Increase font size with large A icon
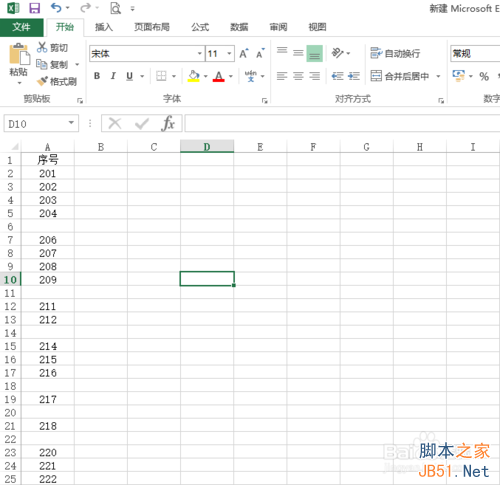The width and height of the screenshot is (500, 485). tap(244, 53)
